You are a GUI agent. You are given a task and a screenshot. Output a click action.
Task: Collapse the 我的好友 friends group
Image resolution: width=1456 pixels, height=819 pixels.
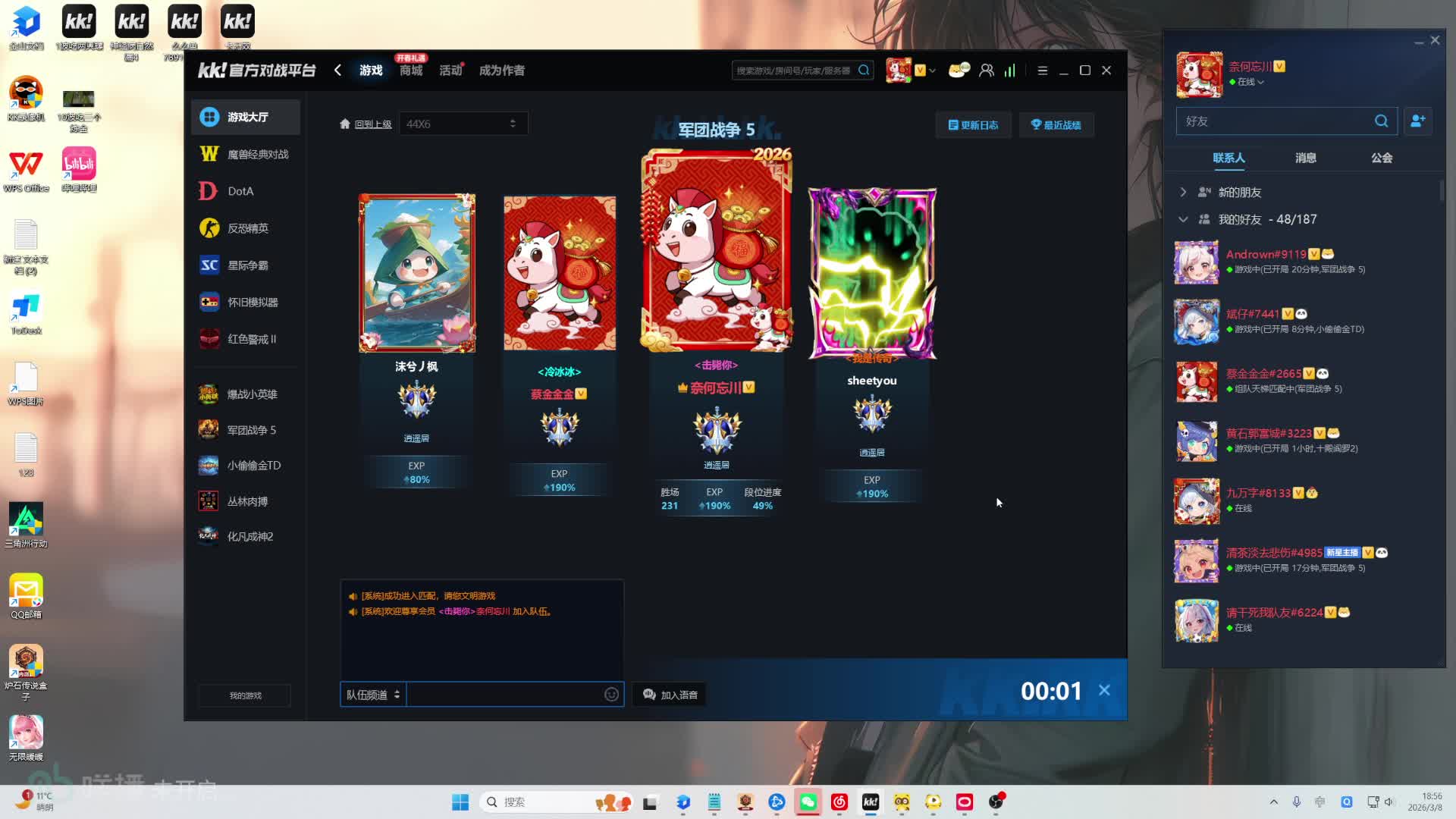[1183, 220]
